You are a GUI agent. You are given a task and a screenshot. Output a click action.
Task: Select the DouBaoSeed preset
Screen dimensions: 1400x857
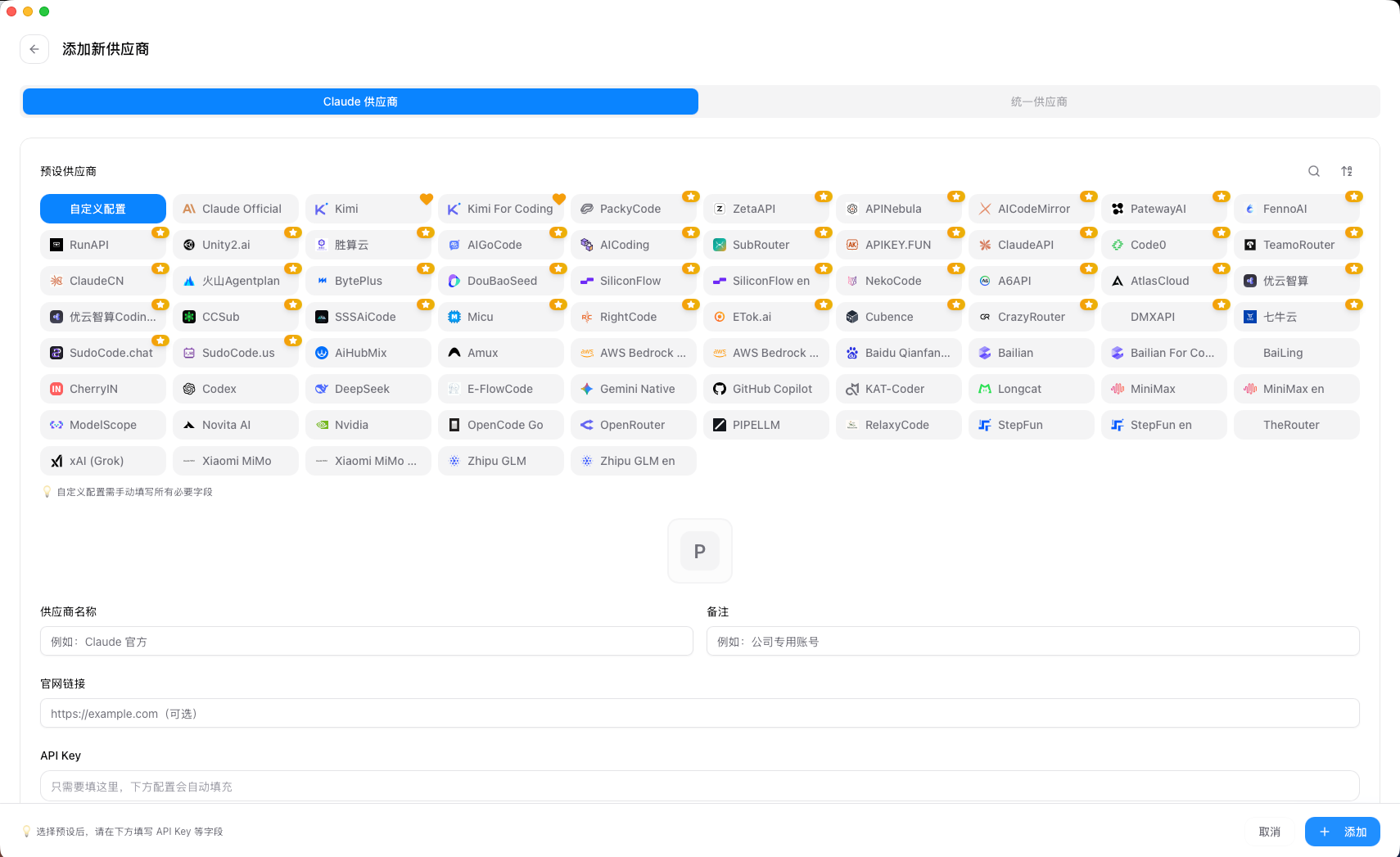[501, 281]
